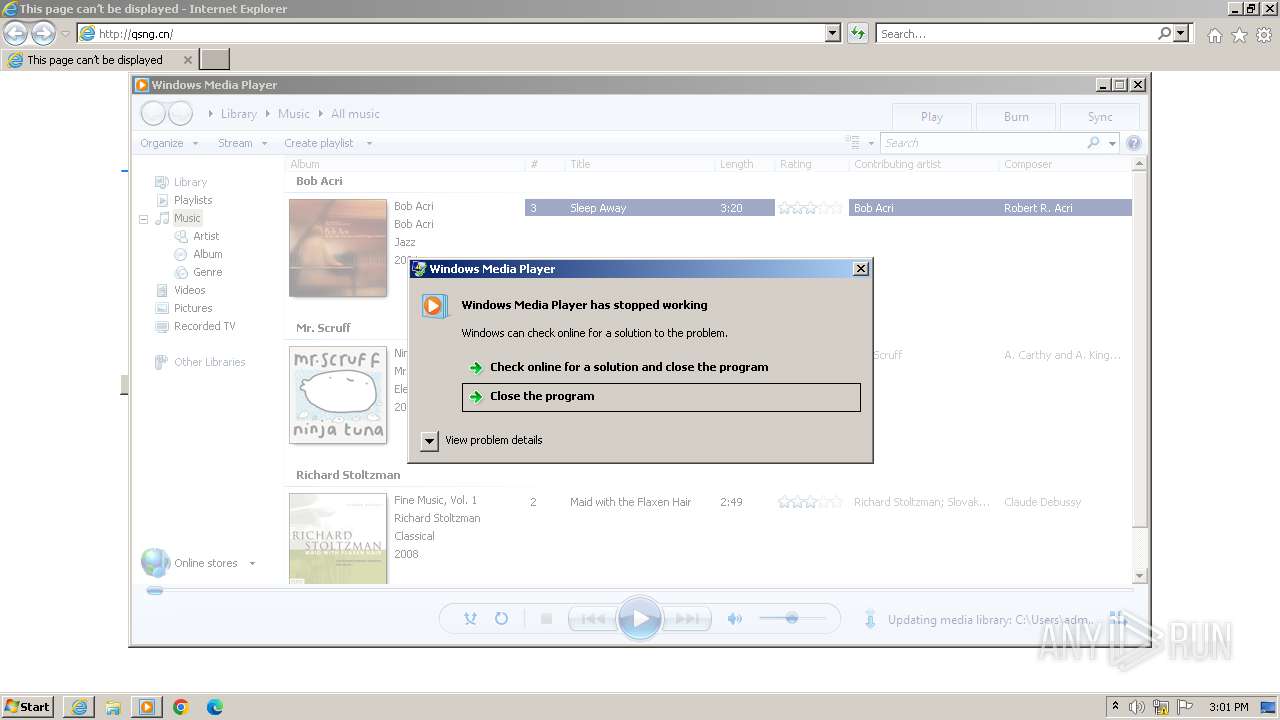Select Pictures in navigation pane
1280x720 pixels.
click(x=193, y=308)
